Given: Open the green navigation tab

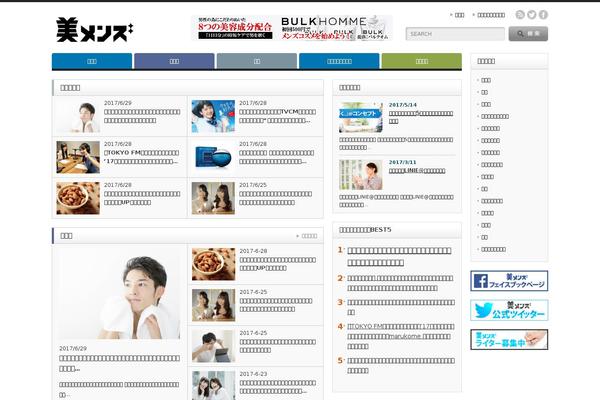Looking at the screenshot, I should 422,61.
